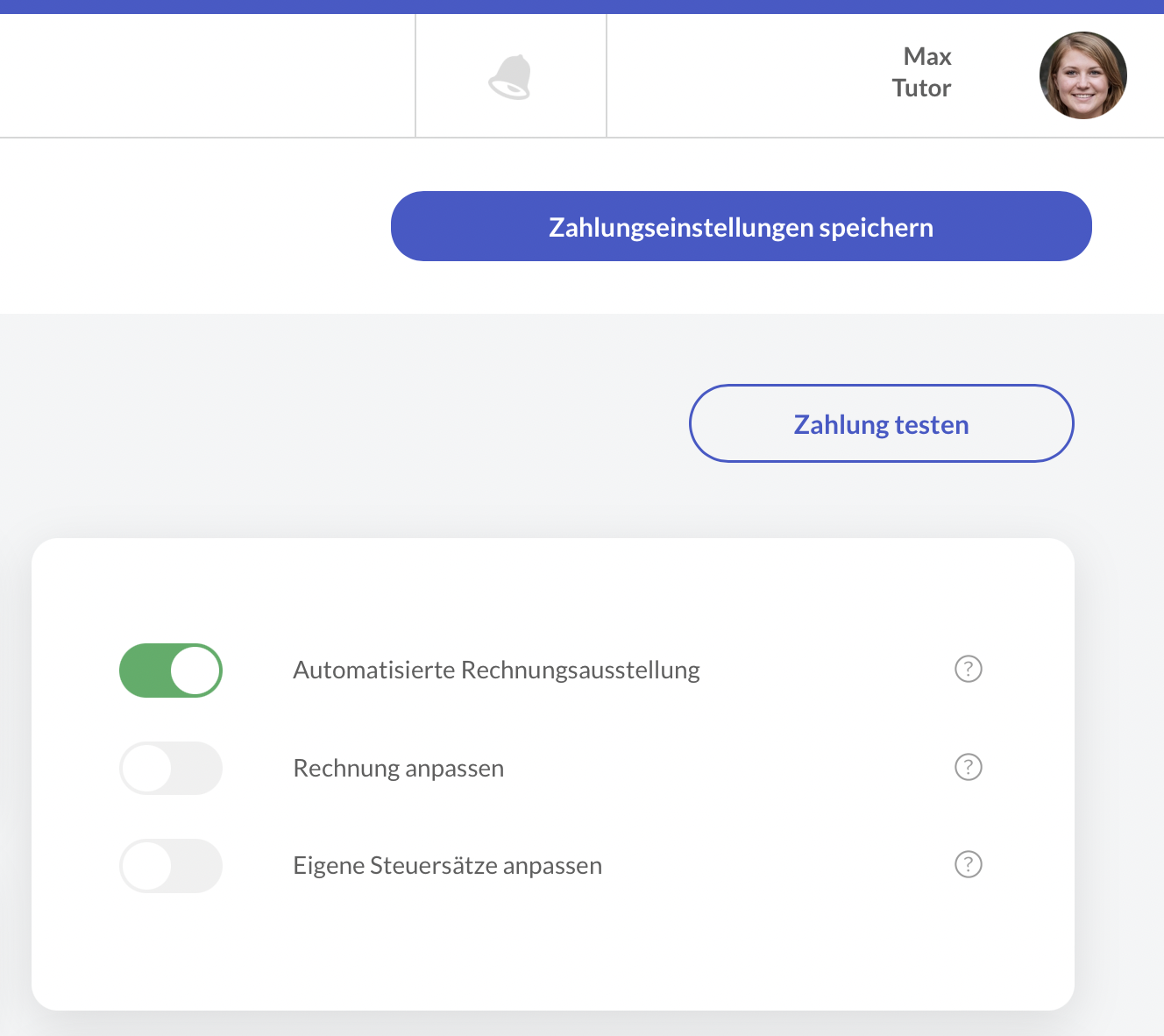The width and height of the screenshot is (1164, 1036).
Task: Select the Rechnung anpassen label text
Action: pyautogui.click(x=398, y=769)
